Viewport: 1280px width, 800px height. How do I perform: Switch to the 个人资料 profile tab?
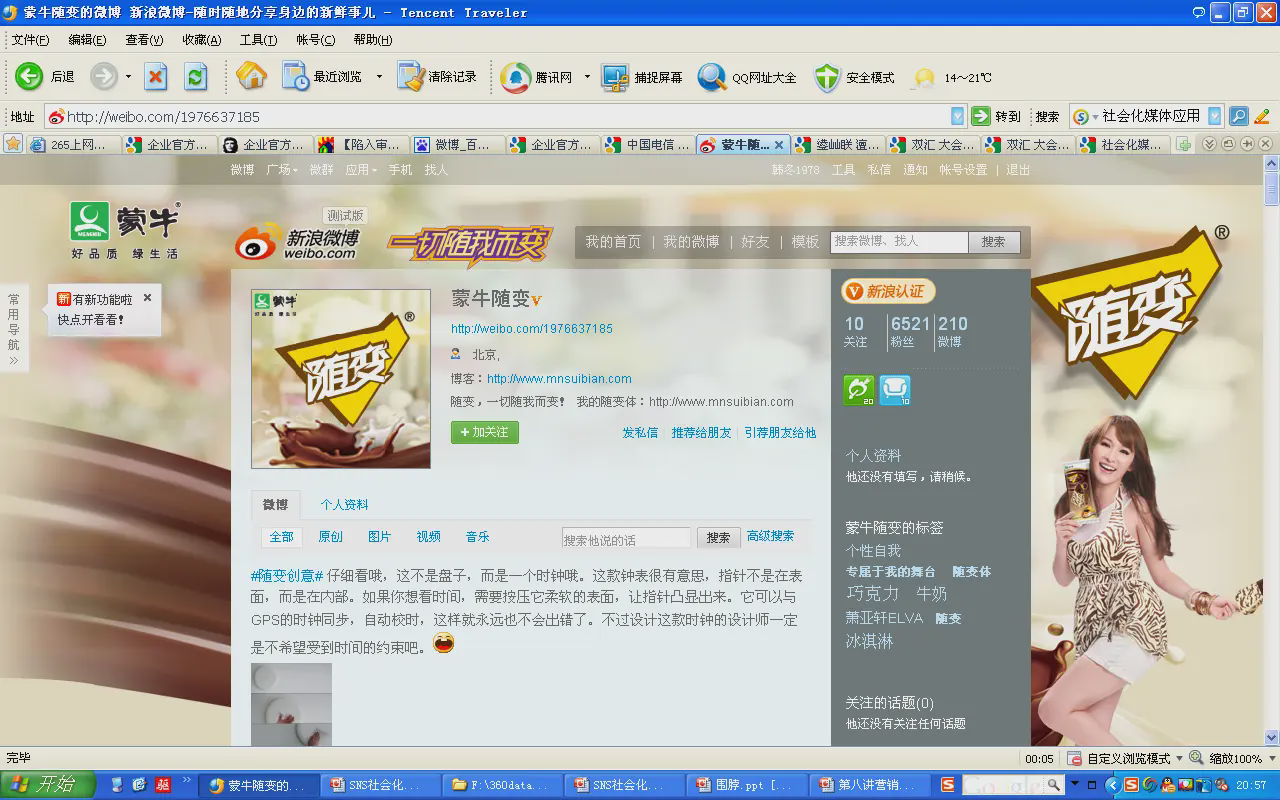344,505
